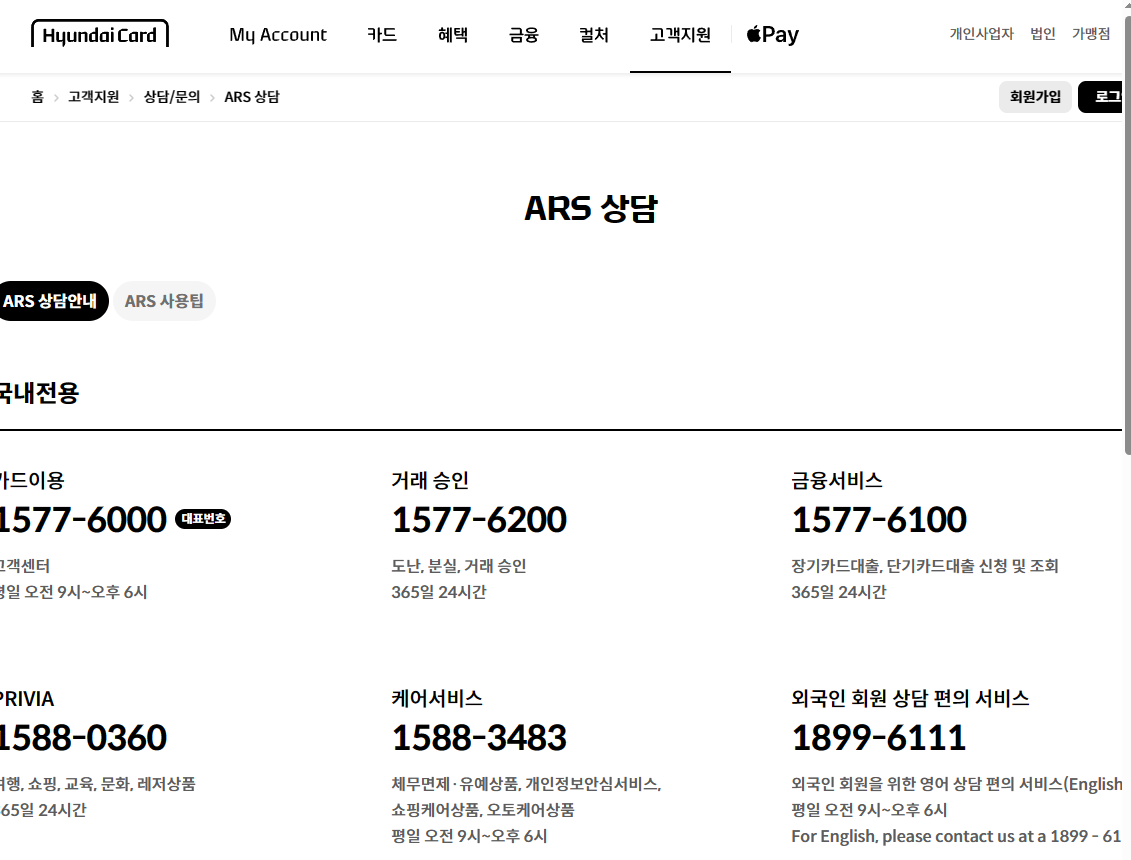
Task: Click the 1577-6100 phone number
Action: click(879, 519)
